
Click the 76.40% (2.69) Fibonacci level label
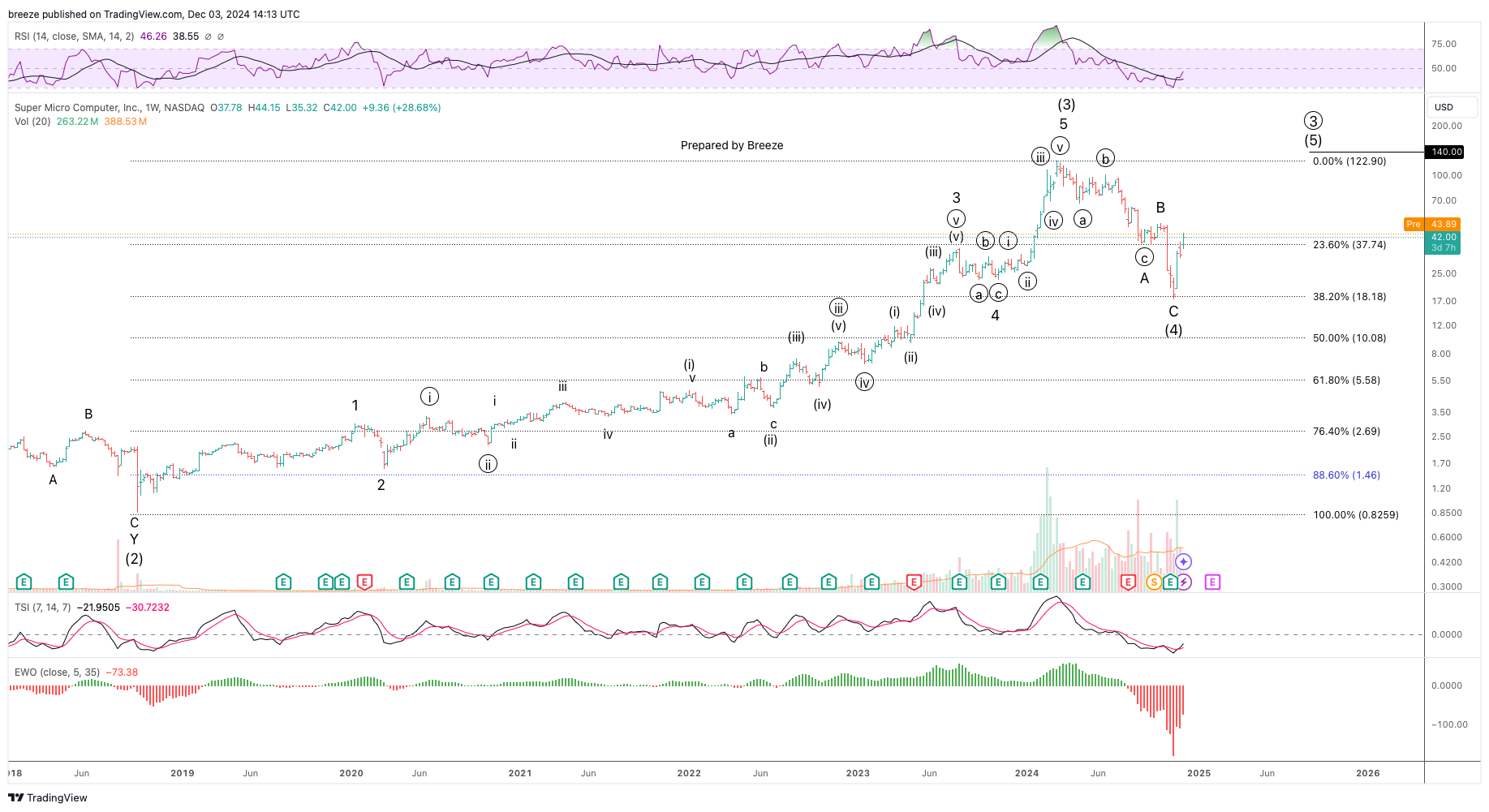pyautogui.click(x=1346, y=432)
